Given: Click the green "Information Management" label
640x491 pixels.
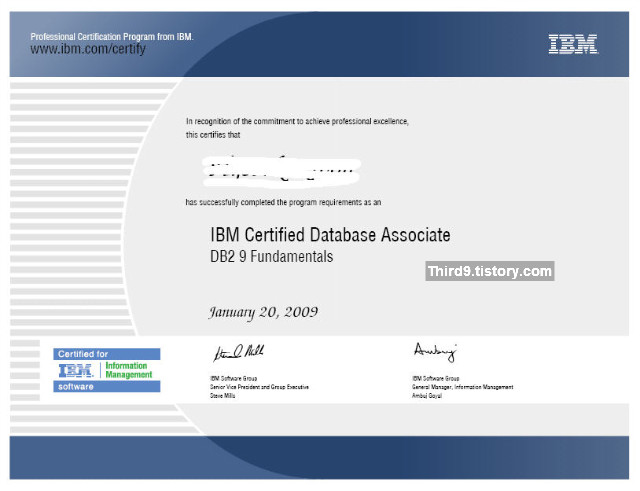Looking at the screenshot, I should click(129, 370).
